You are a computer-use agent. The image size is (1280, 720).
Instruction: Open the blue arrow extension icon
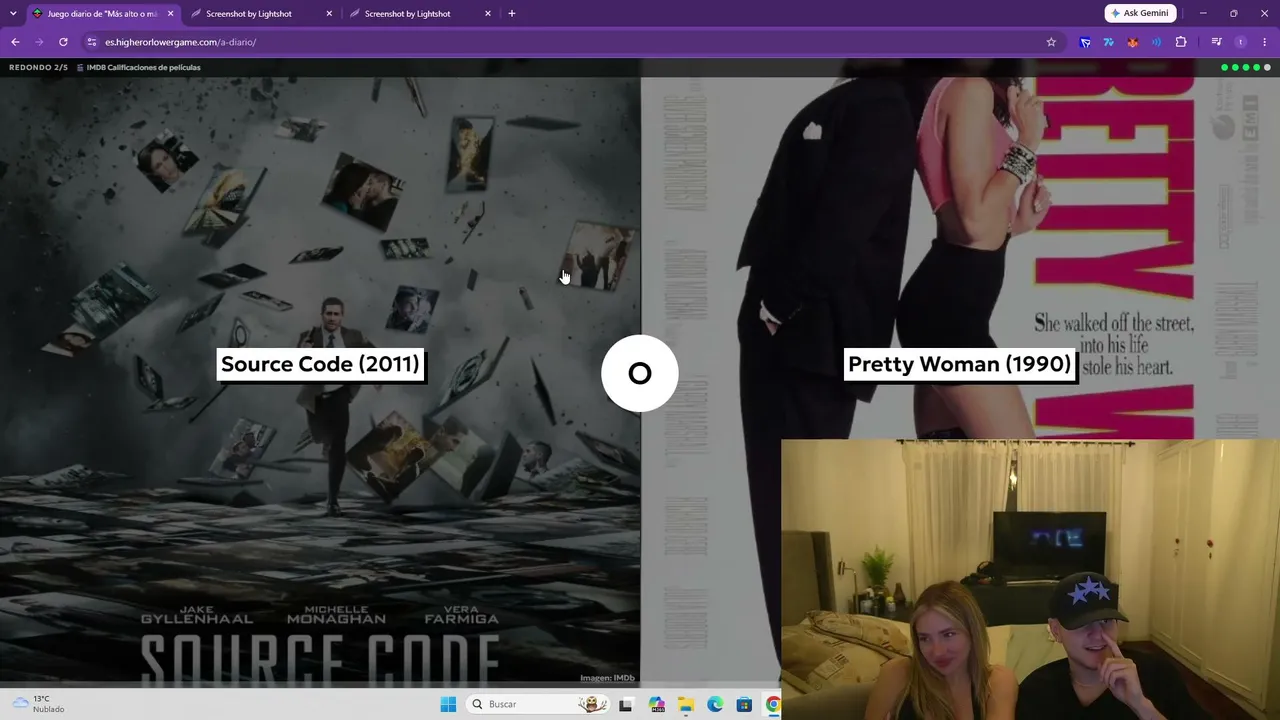coord(1085,42)
